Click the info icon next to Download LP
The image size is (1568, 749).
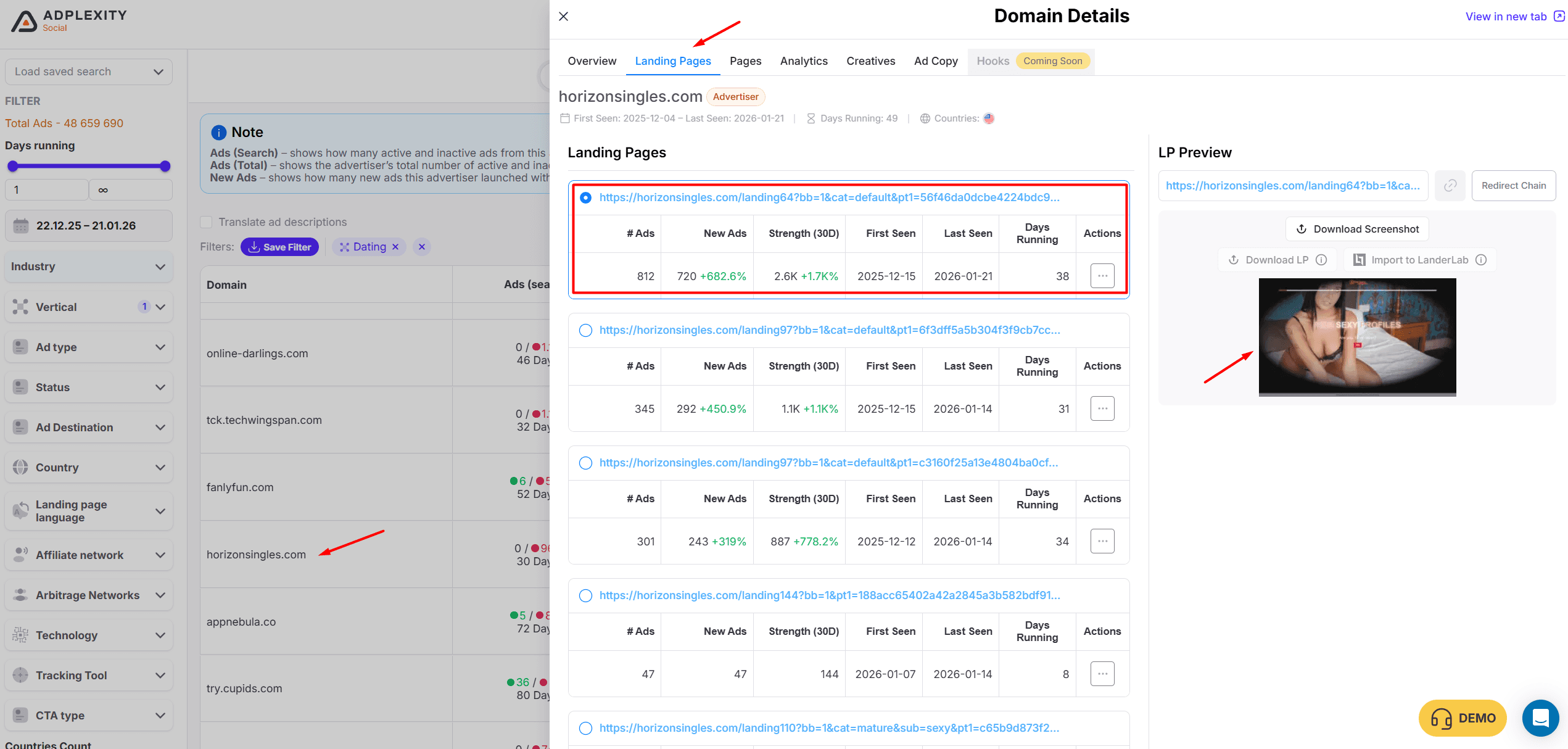point(1321,260)
